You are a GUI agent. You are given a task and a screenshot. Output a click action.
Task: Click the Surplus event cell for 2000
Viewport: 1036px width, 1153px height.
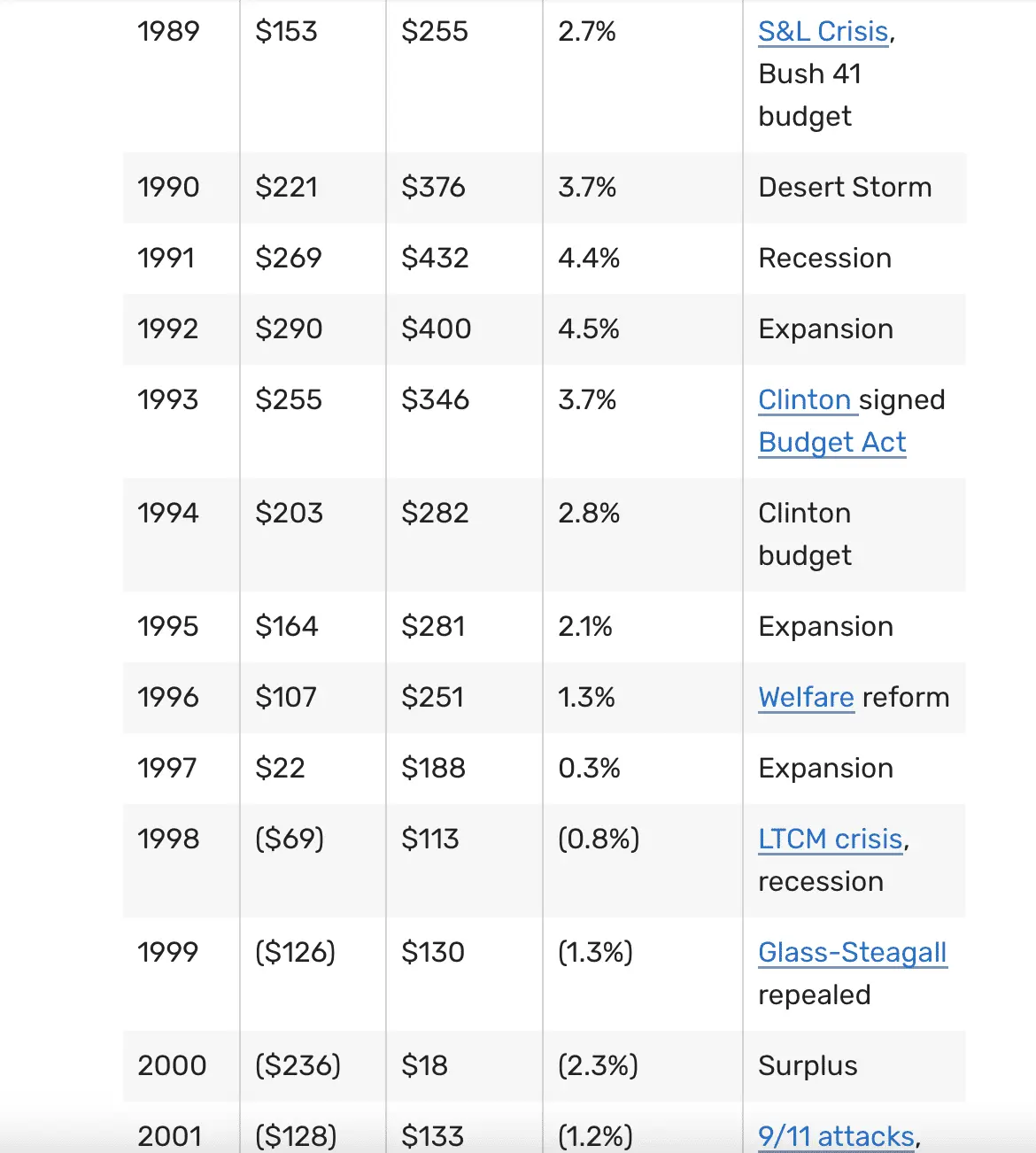tap(808, 1066)
